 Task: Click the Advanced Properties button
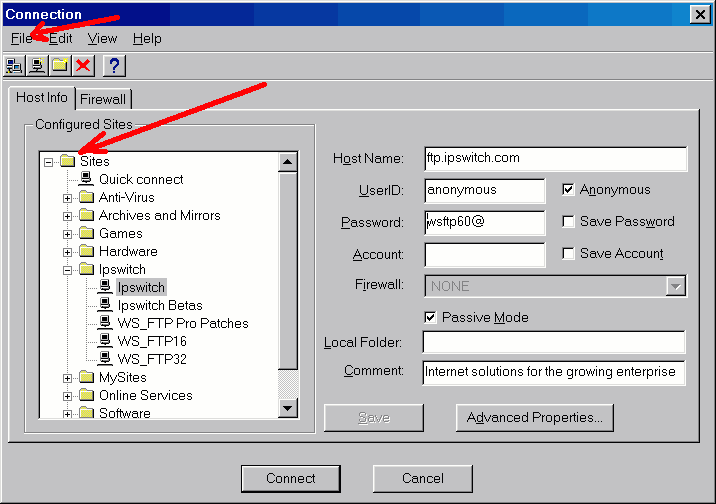[535, 418]
